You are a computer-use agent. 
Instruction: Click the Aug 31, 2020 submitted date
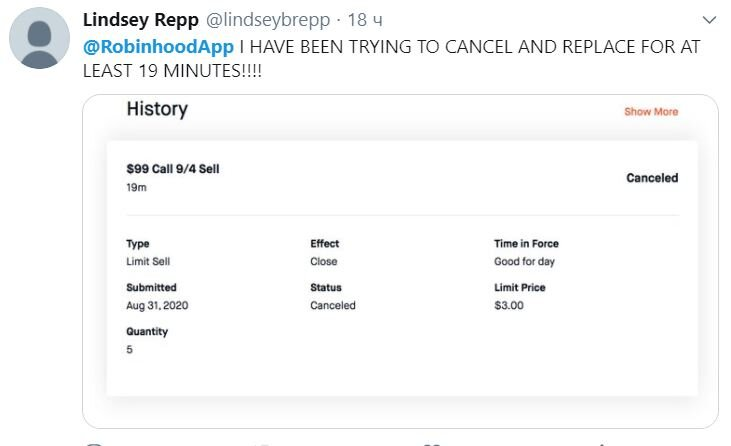point(157,306)
